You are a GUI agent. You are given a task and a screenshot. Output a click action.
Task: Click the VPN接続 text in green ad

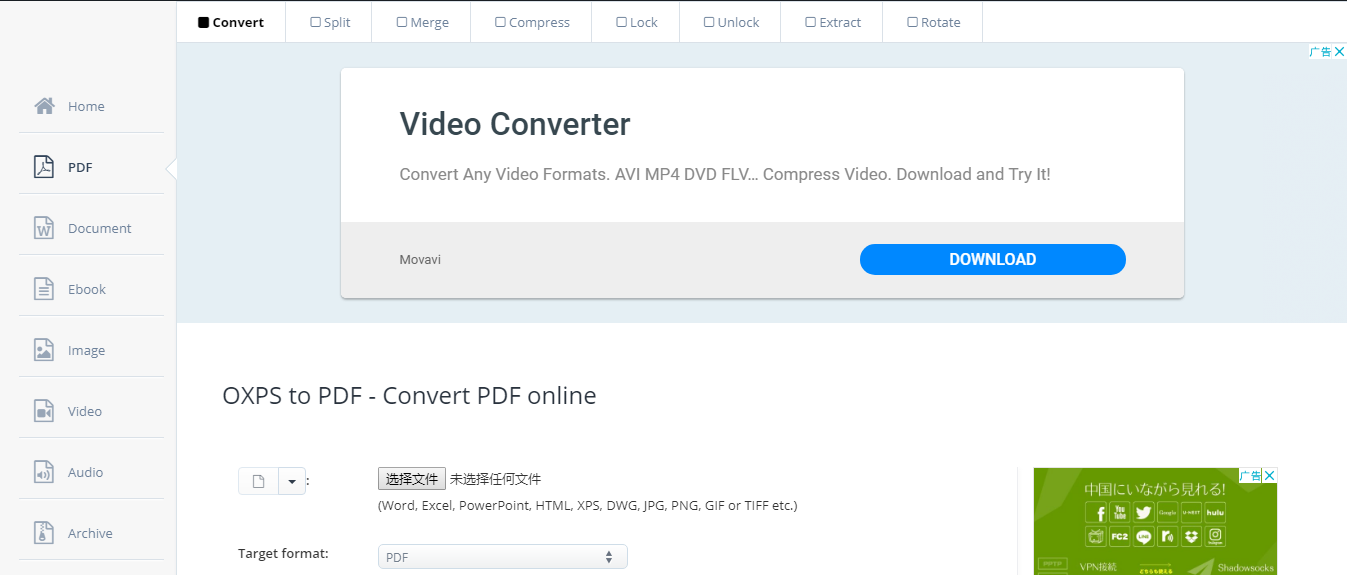[1098, 567]
